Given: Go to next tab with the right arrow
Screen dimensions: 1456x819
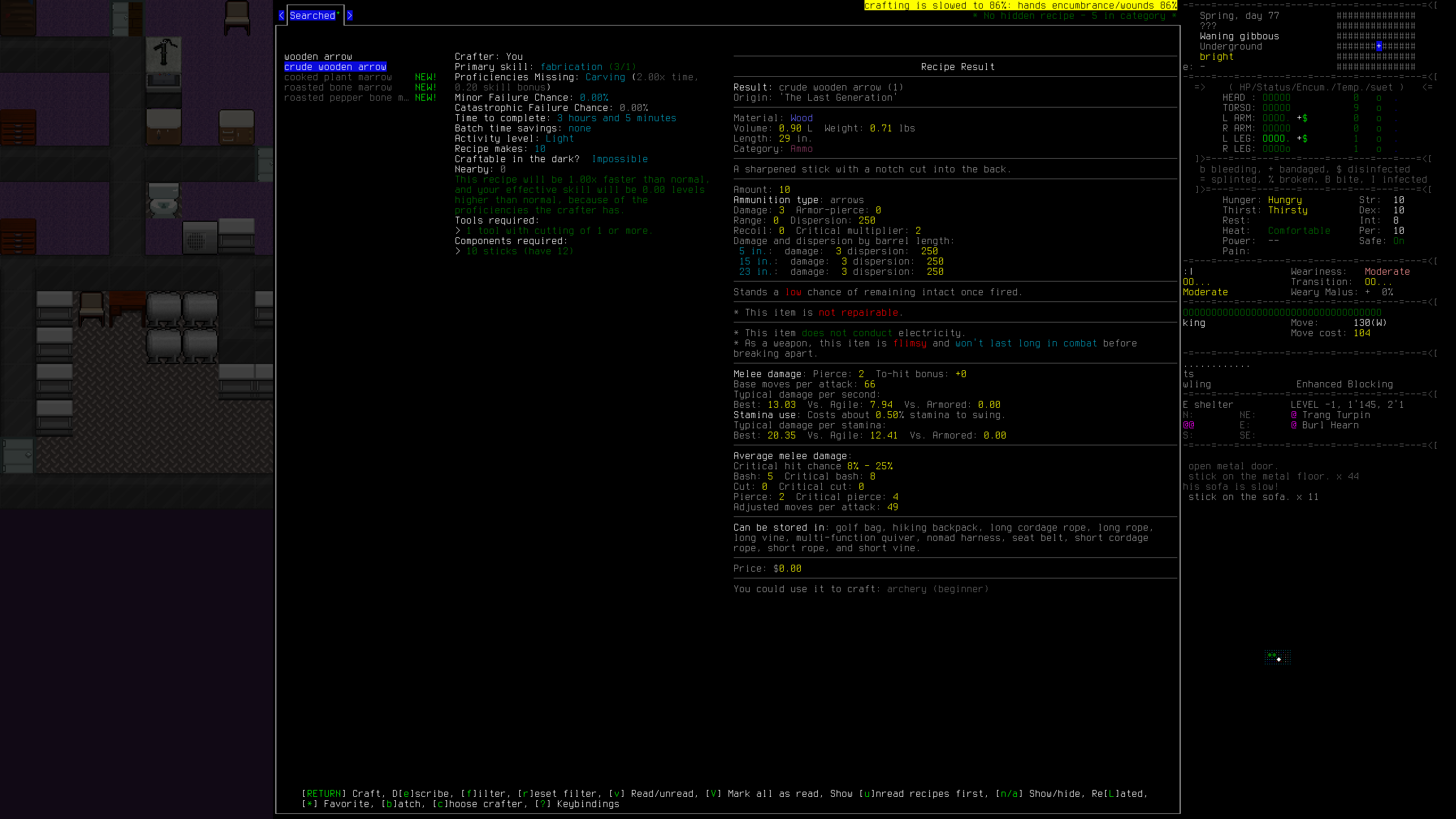Looking at the screenshot, I should (x=349, y=16).
